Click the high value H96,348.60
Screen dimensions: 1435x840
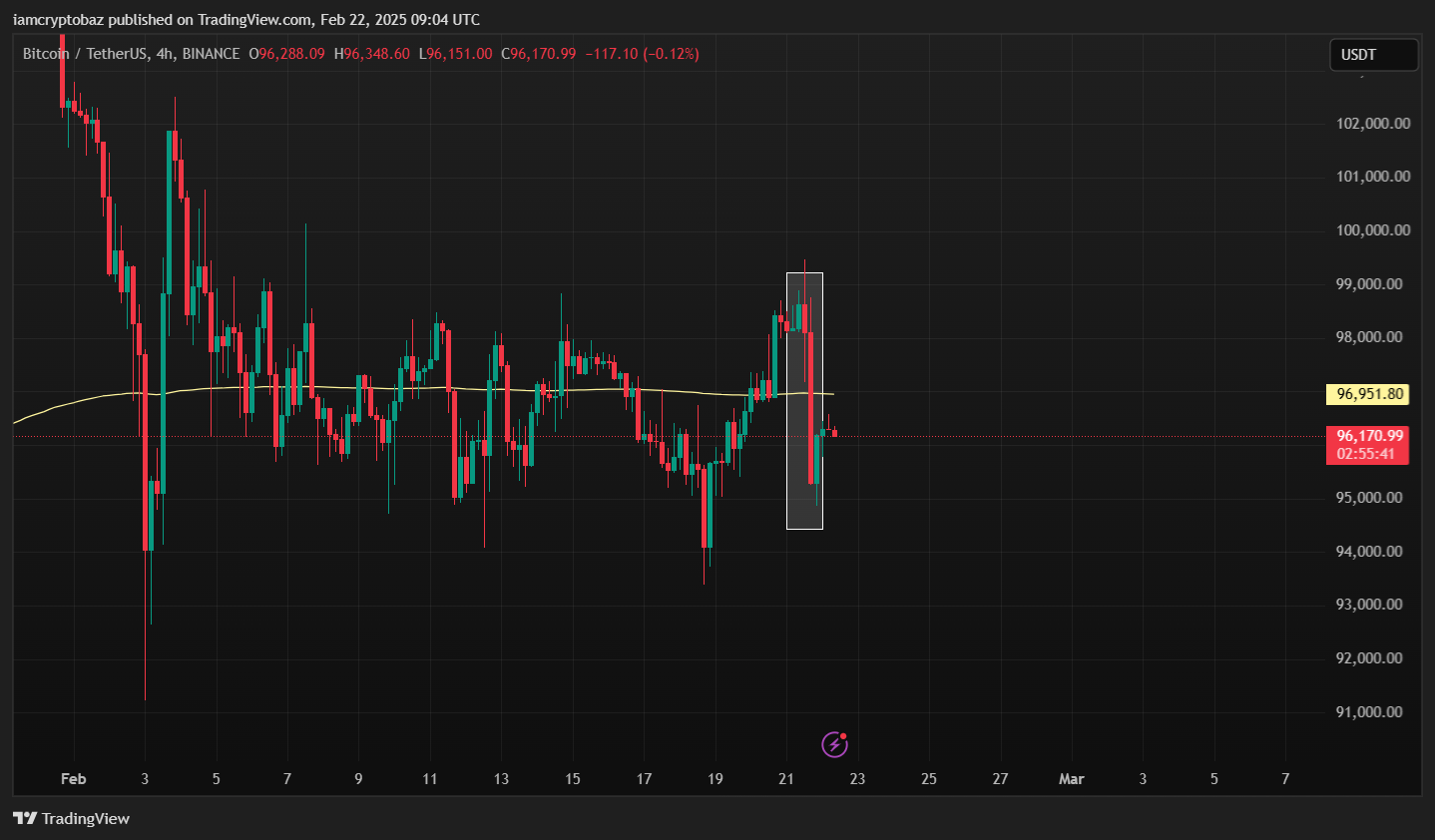click(371, 54)
